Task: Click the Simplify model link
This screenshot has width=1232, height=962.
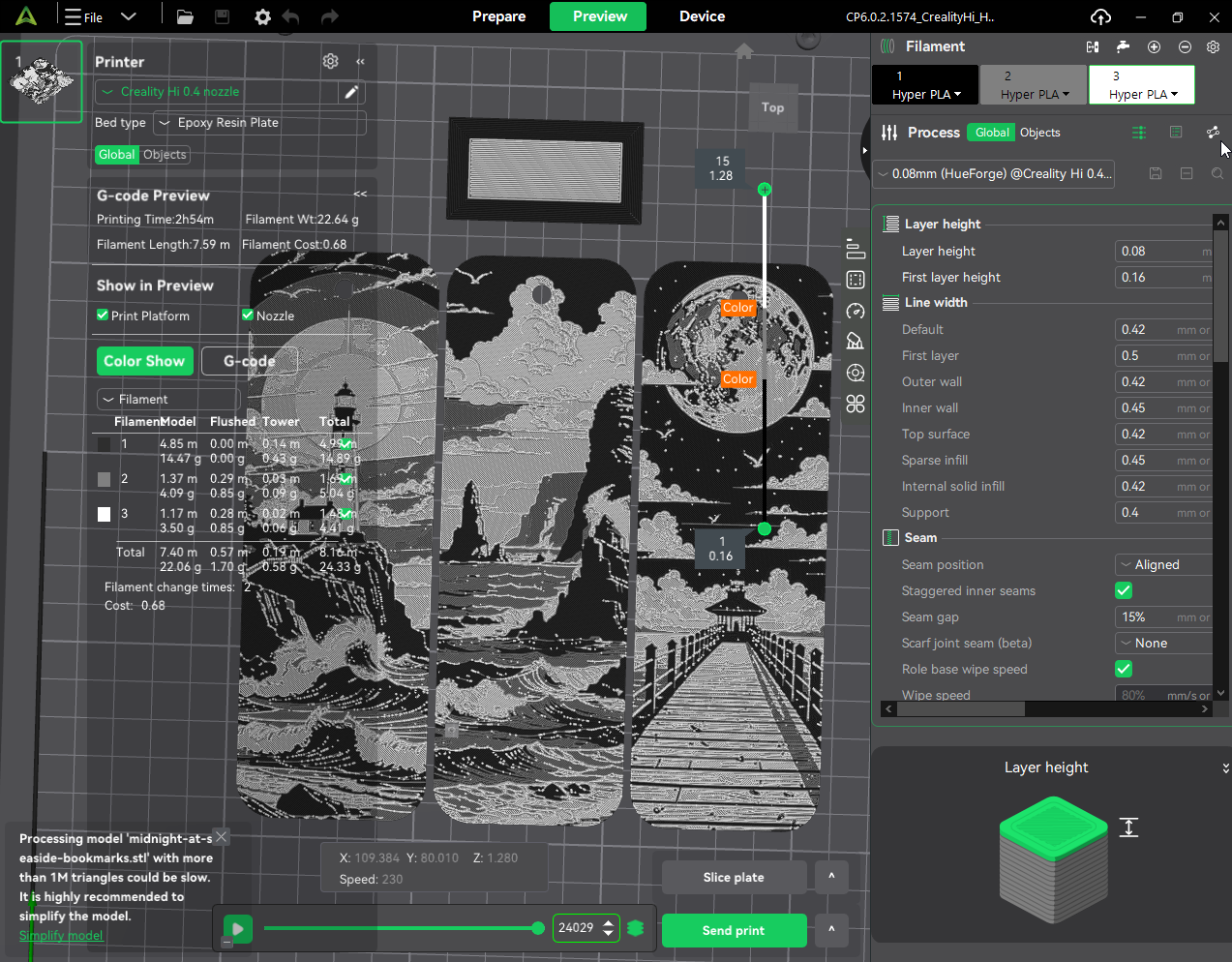Action: 61,935
